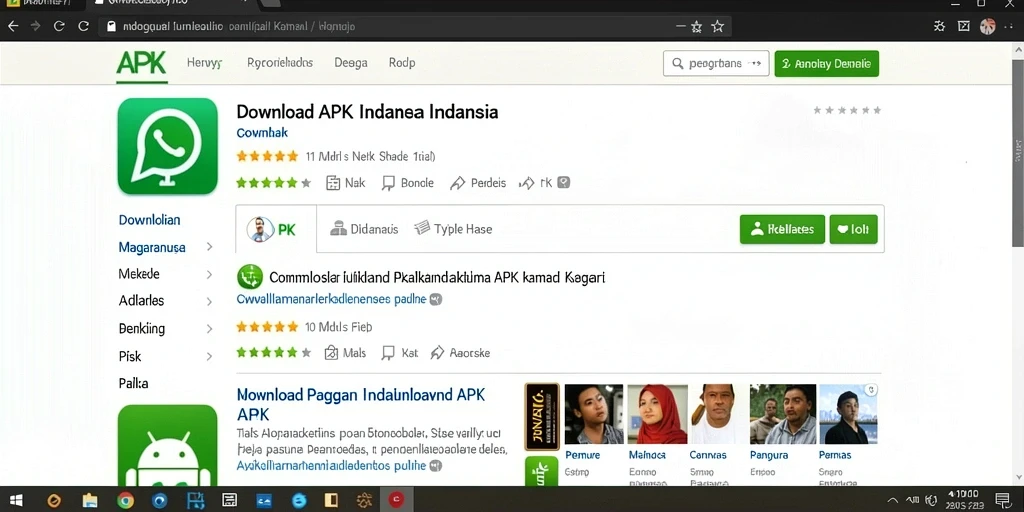This screenshot has height=512, width=1024.
Task: Open File Explorer from taskbar
Action: pyautogui.click(x=89, y=500)
